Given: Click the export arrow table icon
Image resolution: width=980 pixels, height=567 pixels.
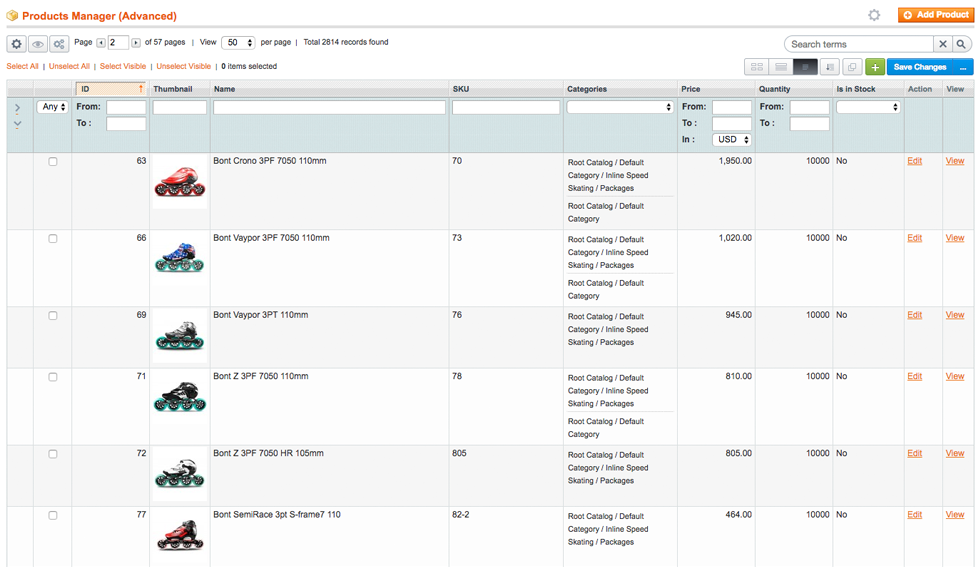Looking at the screenshot, I should 829,67.
